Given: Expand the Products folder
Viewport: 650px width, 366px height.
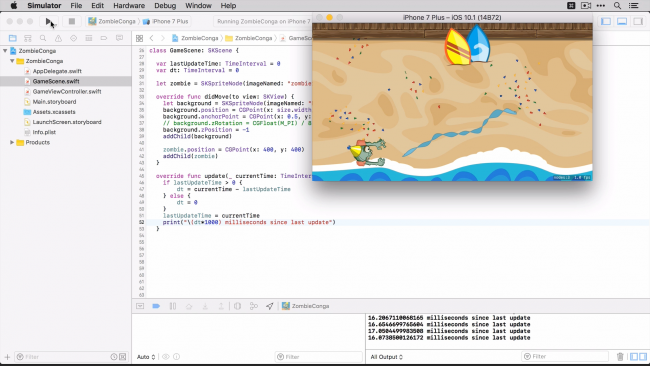Looking at the screenshot, I should coord(12,142).
